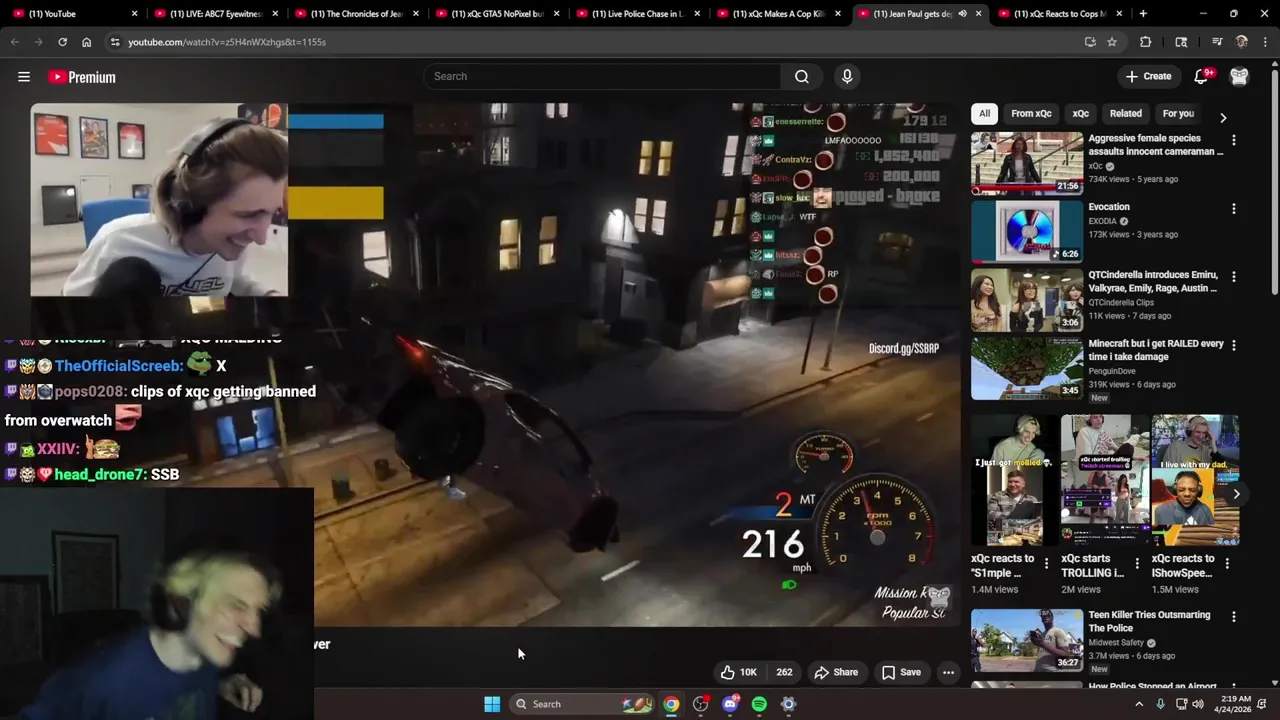Open menu for S1mple short

1047,564
